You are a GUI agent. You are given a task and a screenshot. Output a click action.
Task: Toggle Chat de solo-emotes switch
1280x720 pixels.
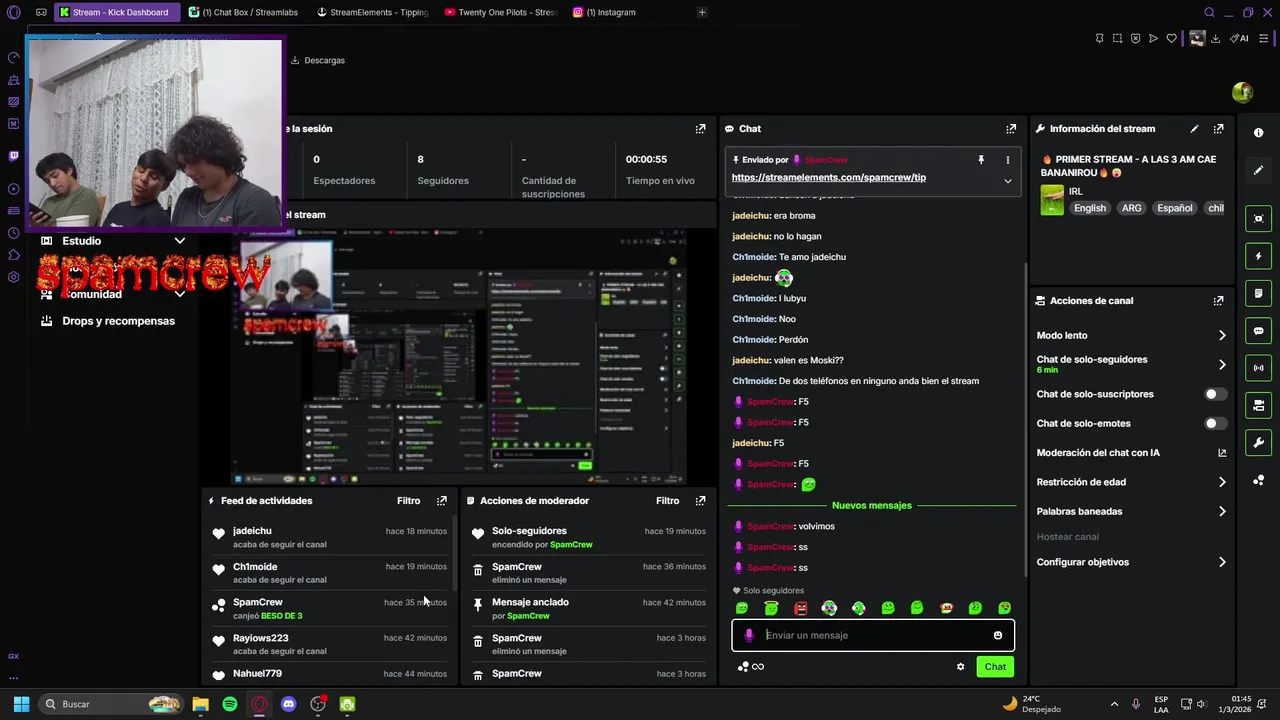click(1215, 424)
